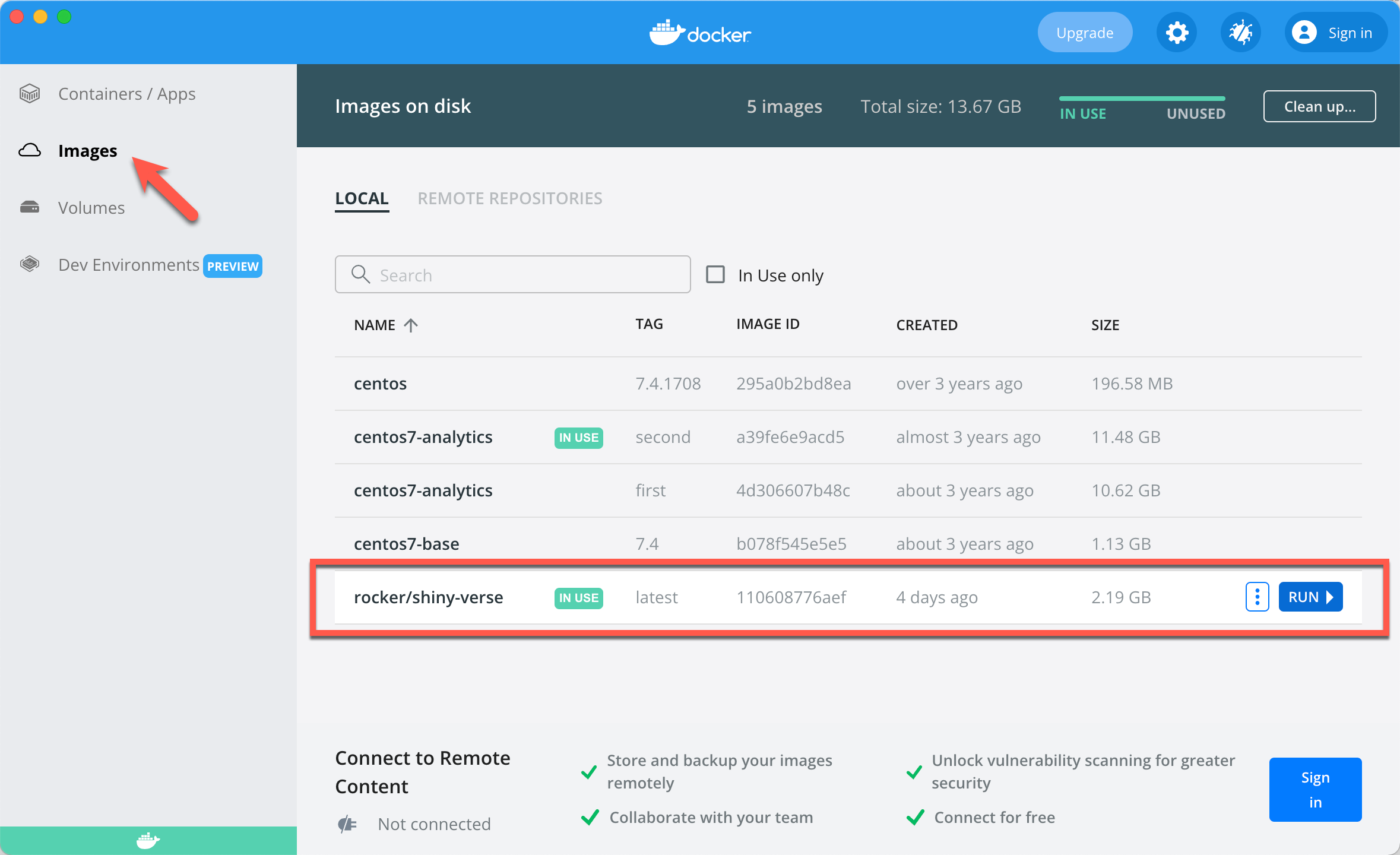Select Images in the sidebar

[88, 151]
